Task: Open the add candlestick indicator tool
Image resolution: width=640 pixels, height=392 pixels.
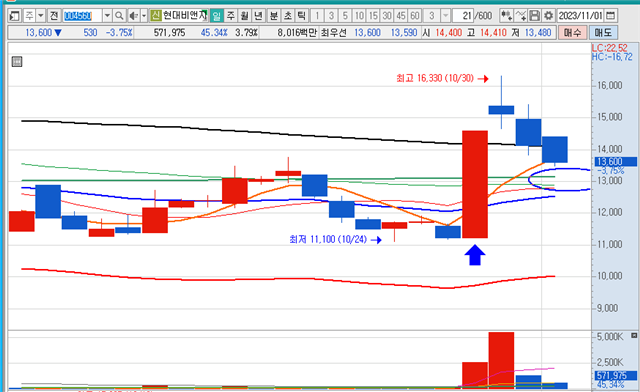Action: pos(507,16)
